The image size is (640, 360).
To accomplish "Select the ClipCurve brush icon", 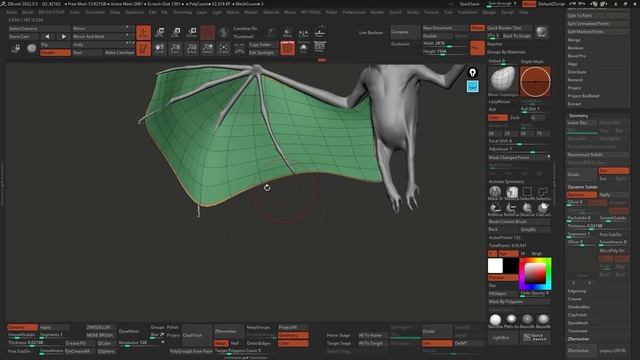I will click(543, 208).
